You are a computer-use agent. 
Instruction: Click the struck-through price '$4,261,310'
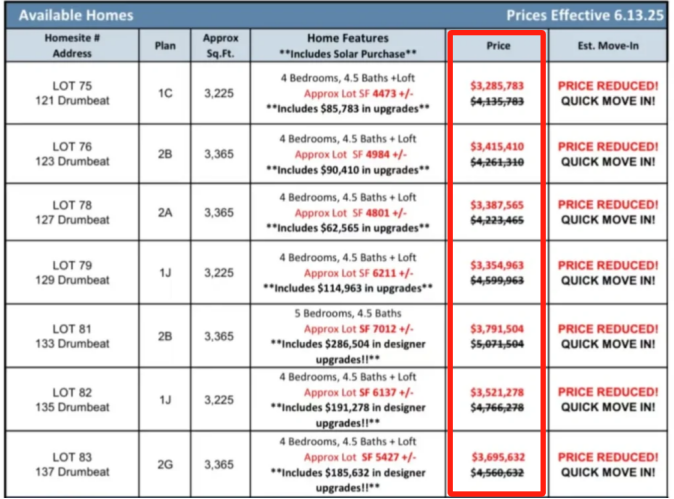(x=497, y=162)
